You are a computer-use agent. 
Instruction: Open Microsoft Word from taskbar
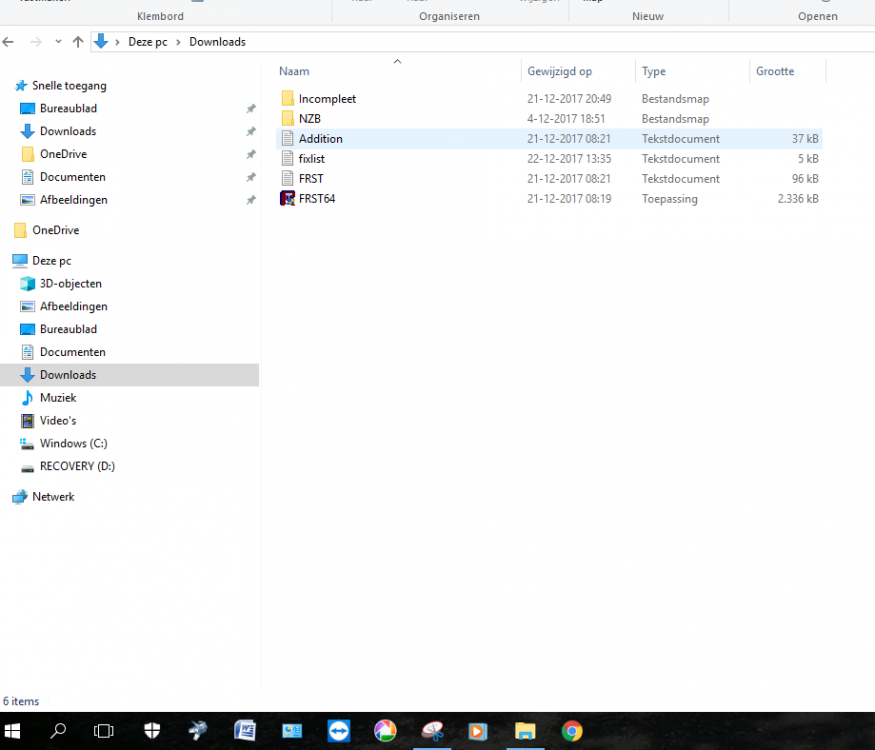pyautogui.click(x=244, y=731)
